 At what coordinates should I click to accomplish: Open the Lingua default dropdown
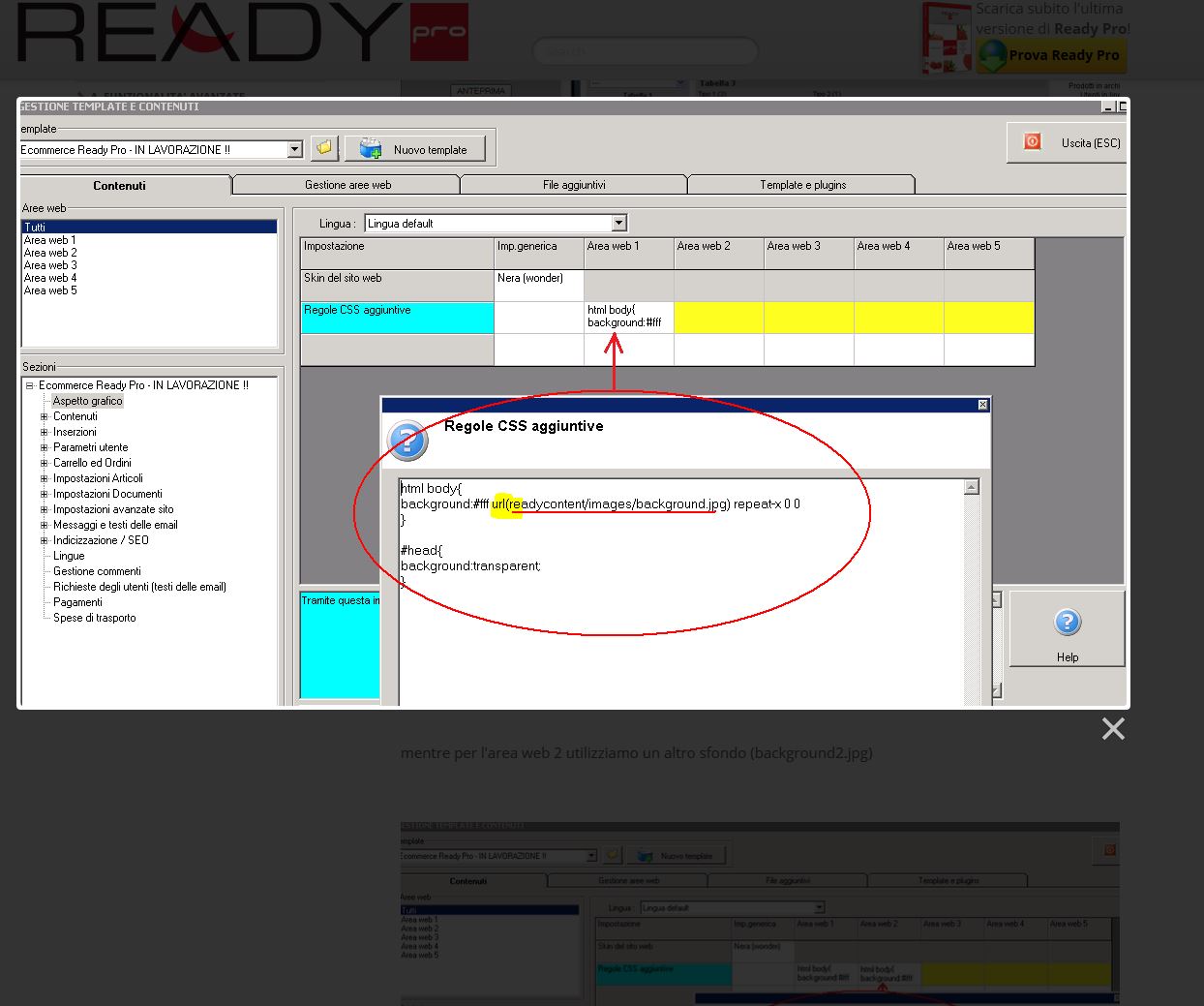point(619,224)
